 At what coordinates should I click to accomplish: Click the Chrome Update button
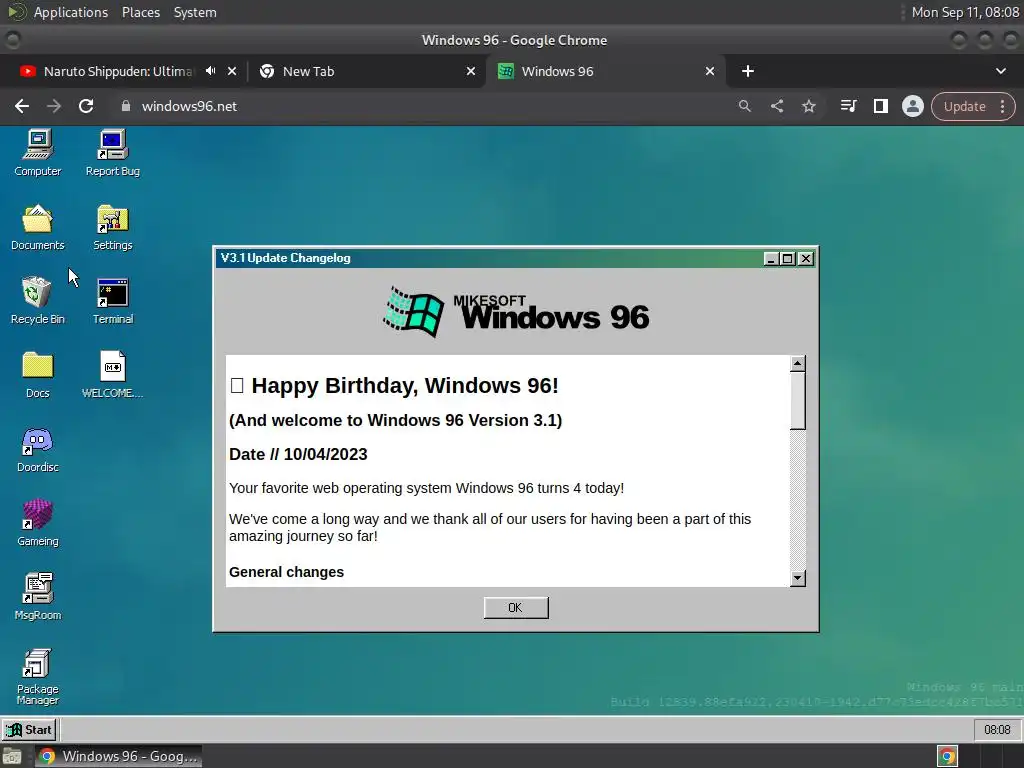(x=964, y=106)
